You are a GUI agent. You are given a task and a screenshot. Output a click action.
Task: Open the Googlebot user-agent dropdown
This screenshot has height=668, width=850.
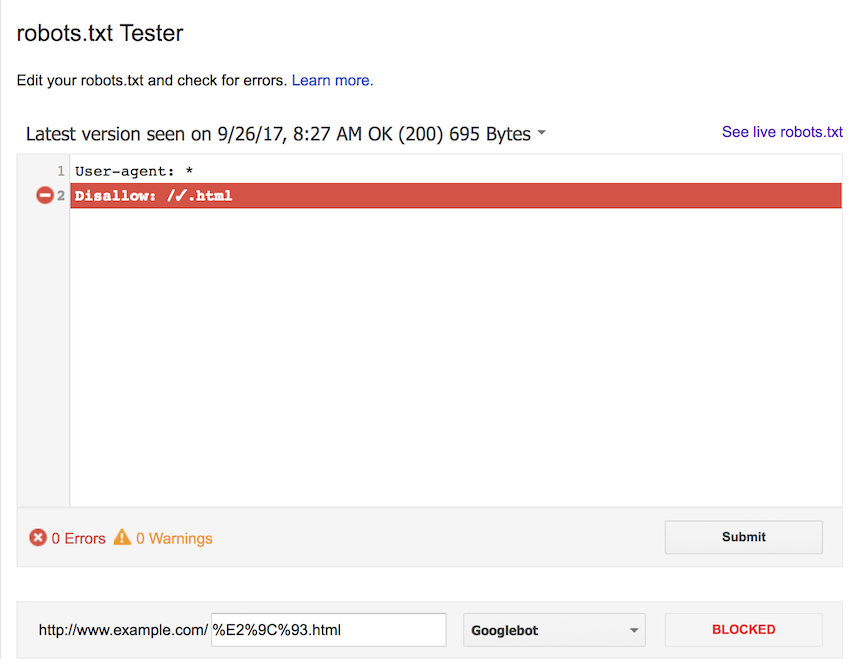click(x=554, y=630)
